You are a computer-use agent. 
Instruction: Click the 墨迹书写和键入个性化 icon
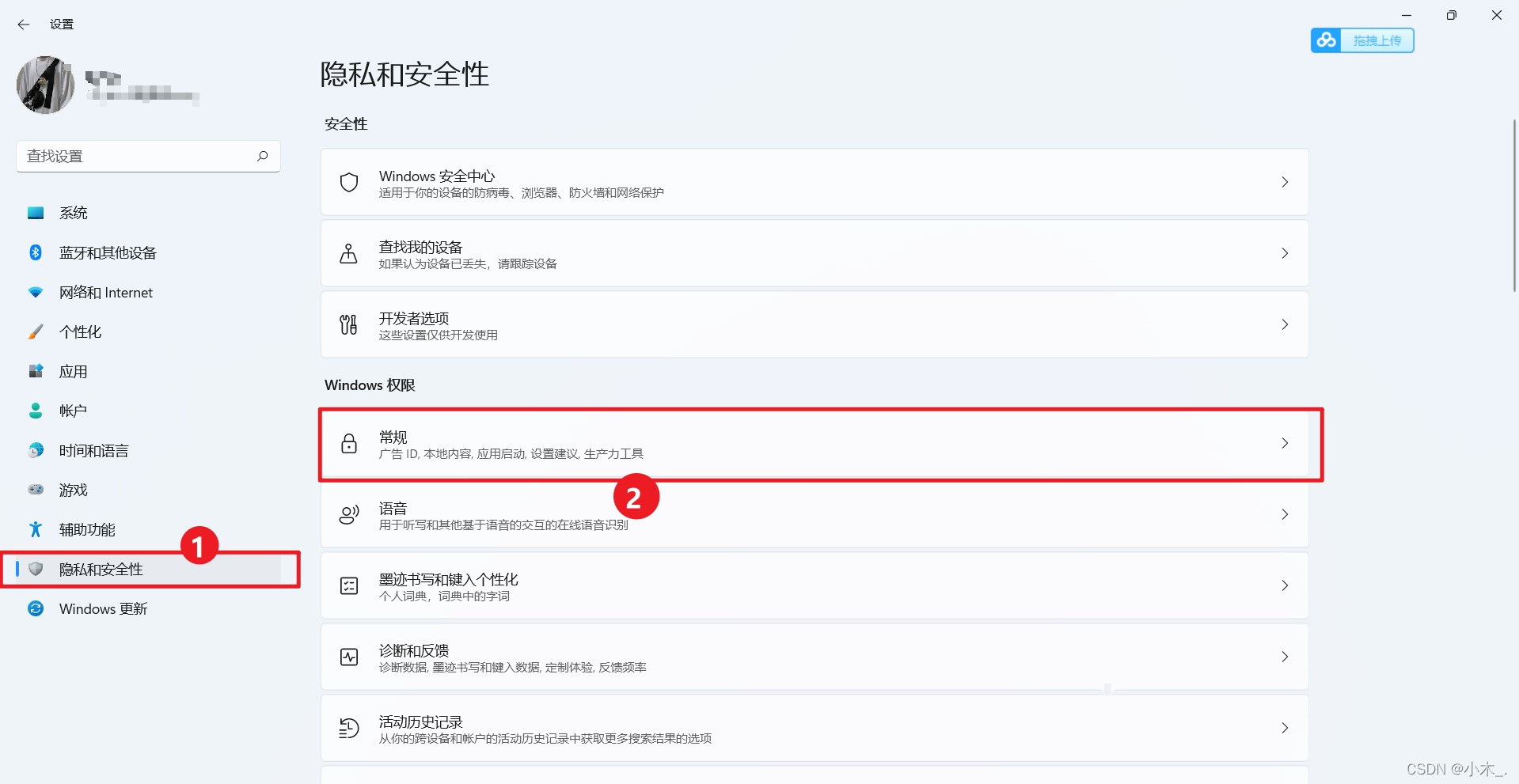click(349, 585)
